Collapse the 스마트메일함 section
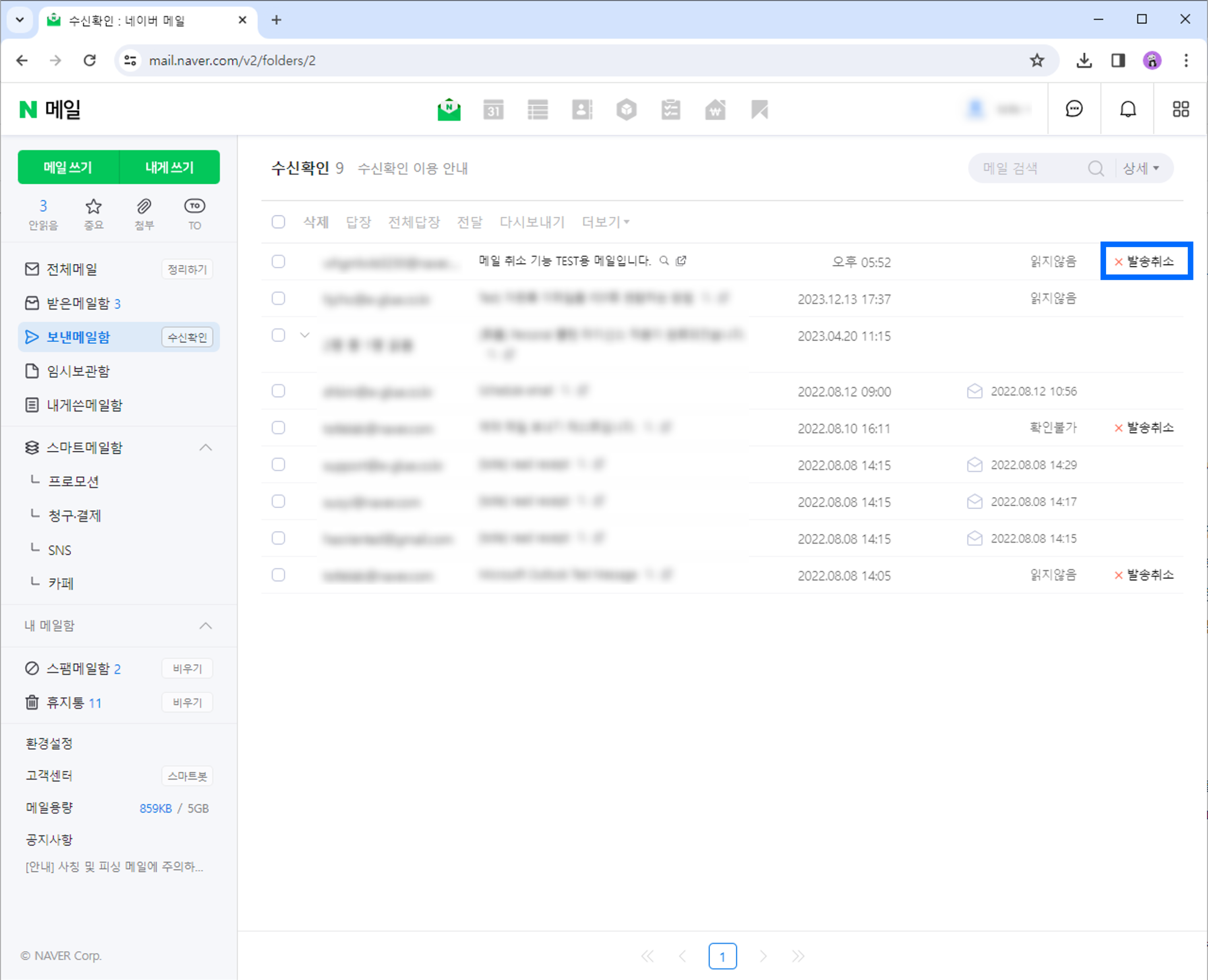 click(206, 448)
